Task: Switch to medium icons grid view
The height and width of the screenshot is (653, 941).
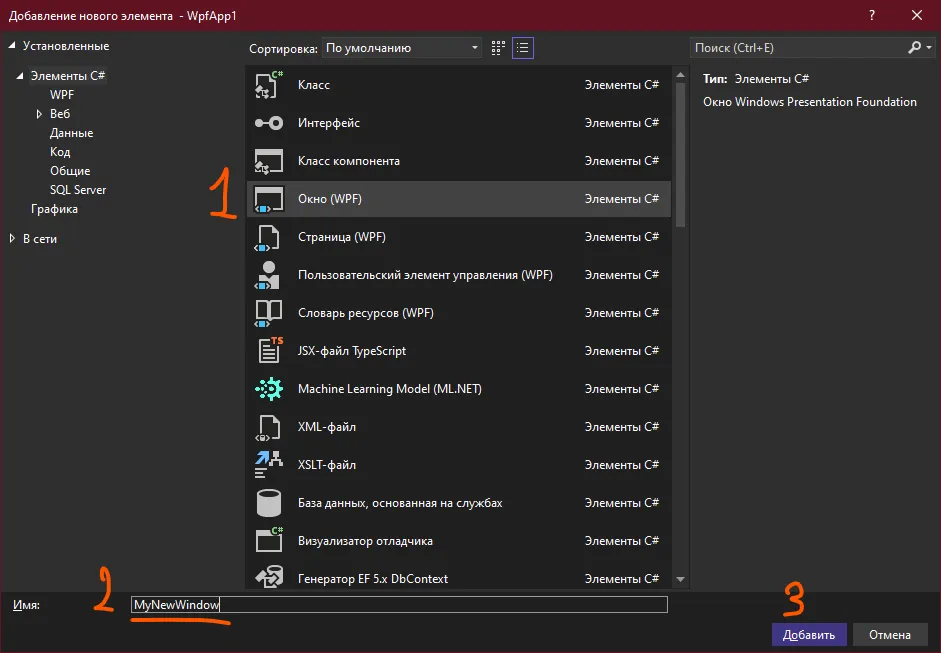Action: click(x=498, y=48)
